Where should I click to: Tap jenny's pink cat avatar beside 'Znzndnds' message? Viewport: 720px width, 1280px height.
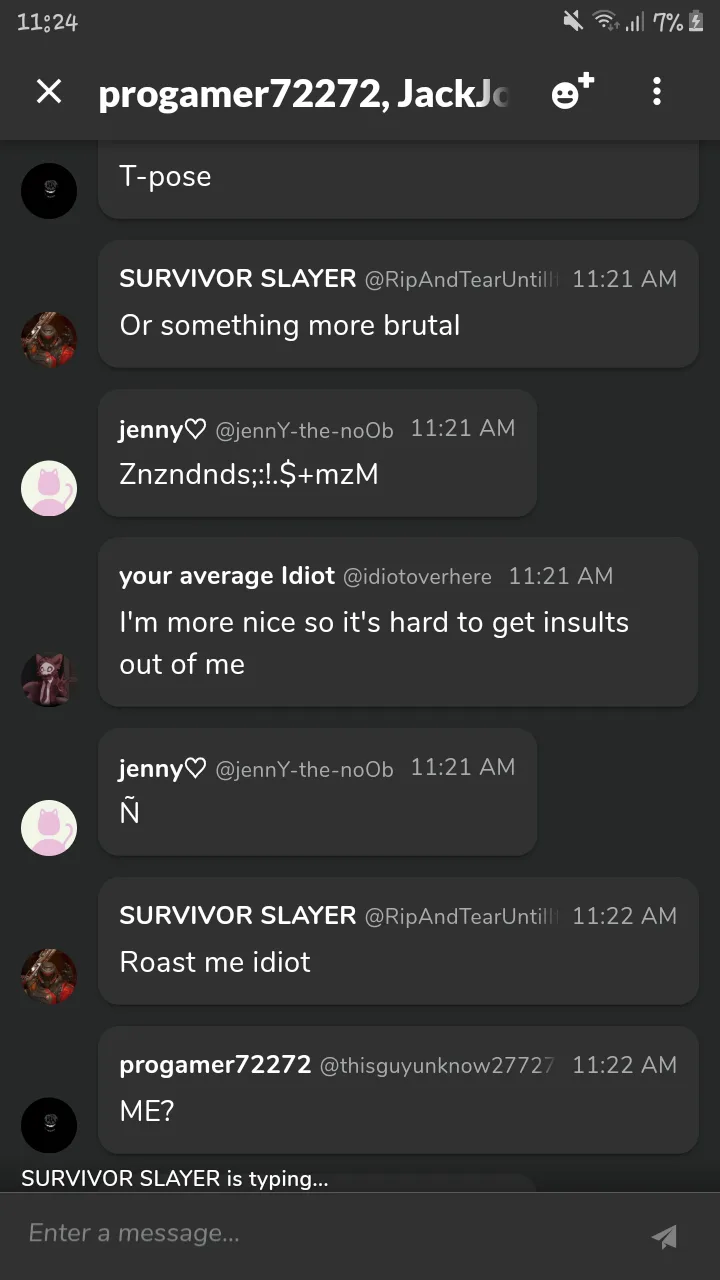(x=49, y=488)
